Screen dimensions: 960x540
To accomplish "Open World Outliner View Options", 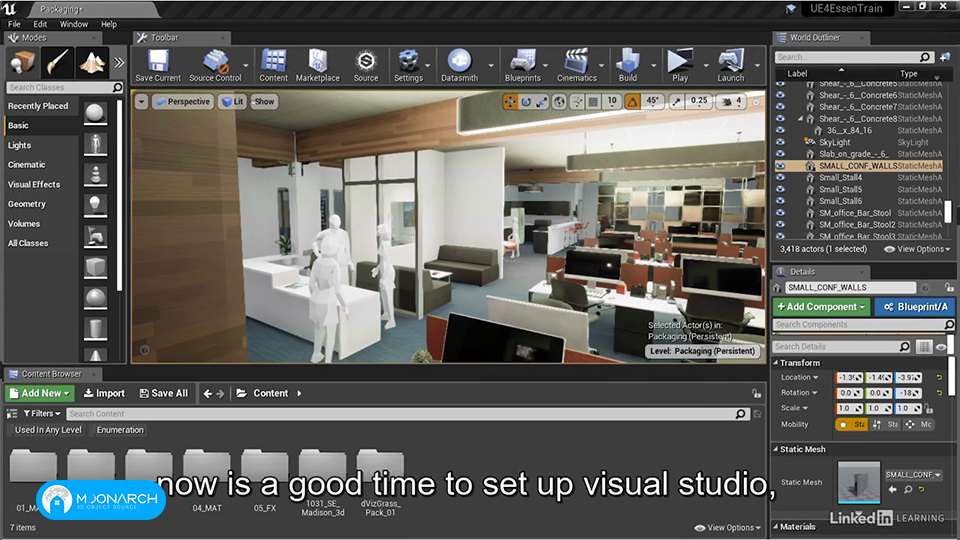I will point(917,249).
